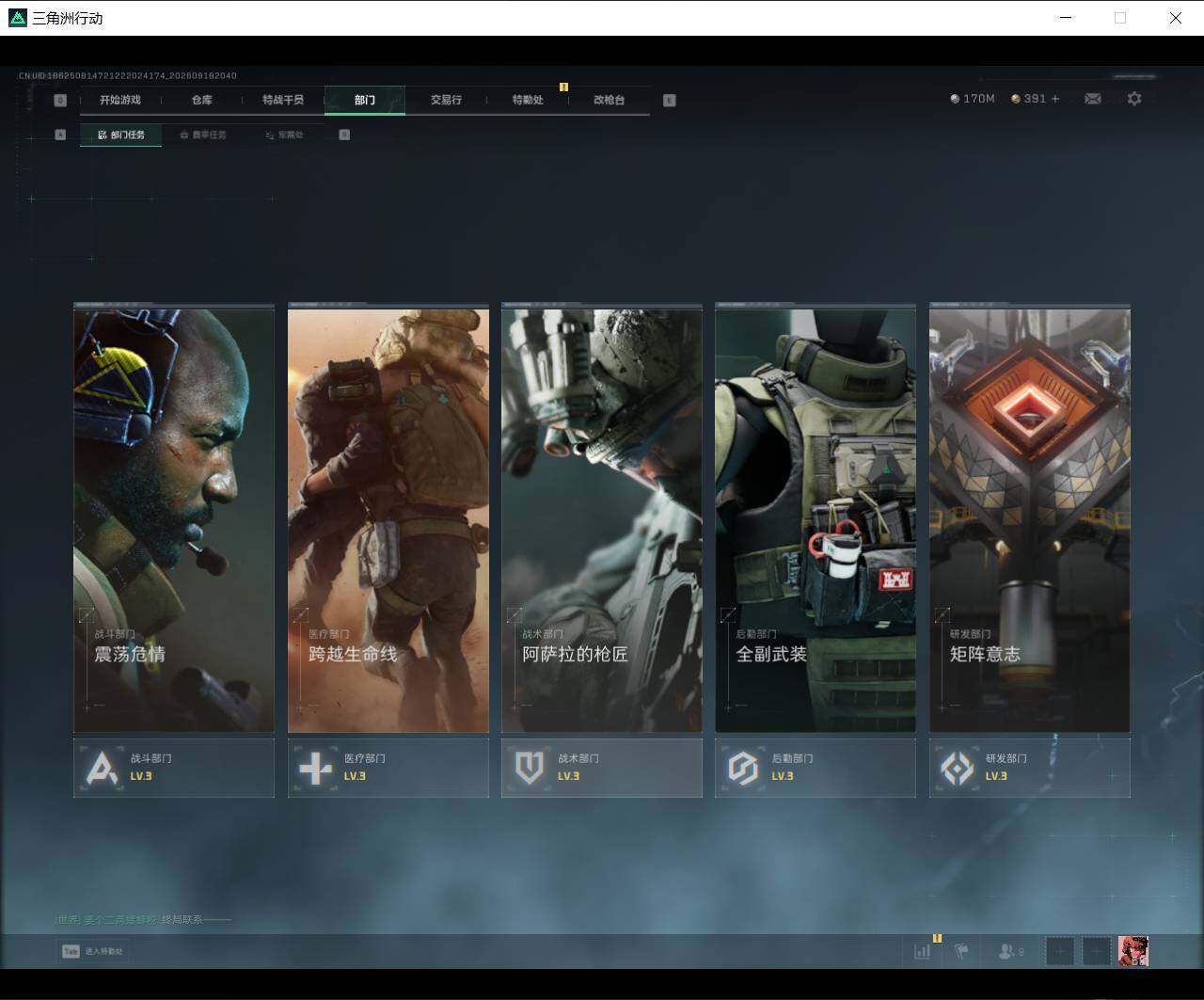Click the 研发部门 LV.3 button

tap(1030, 768)
